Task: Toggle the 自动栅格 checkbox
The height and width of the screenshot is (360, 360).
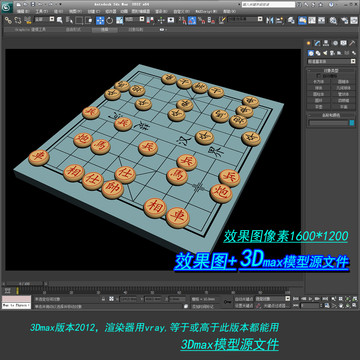Action: [319, 76]
